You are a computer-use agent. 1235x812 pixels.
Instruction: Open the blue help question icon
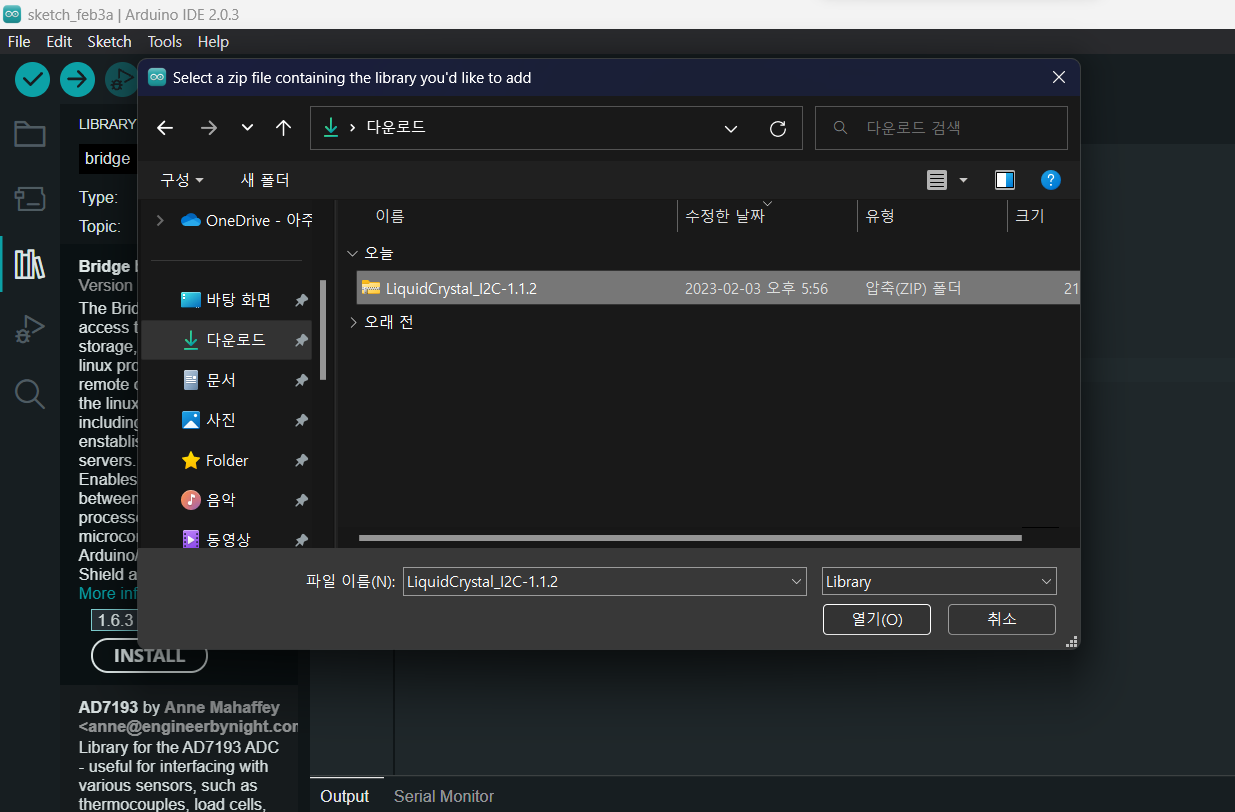(1050, 180)
